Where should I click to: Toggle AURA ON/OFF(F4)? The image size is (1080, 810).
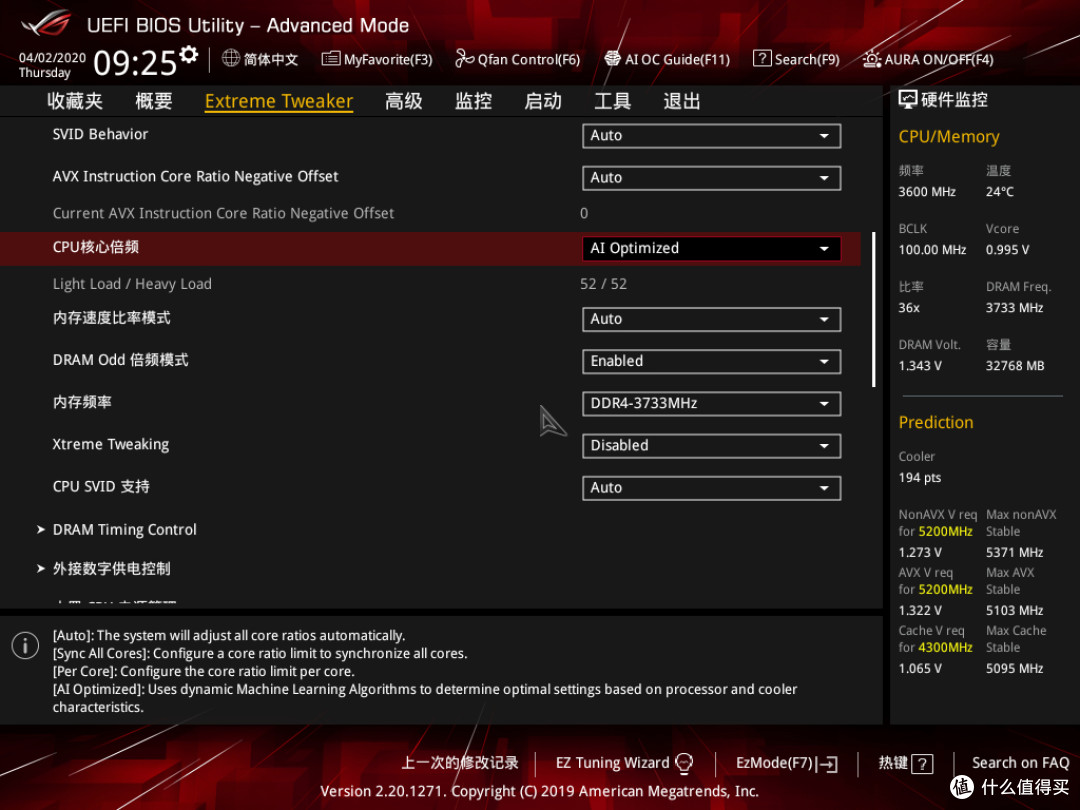pos(928,59)
